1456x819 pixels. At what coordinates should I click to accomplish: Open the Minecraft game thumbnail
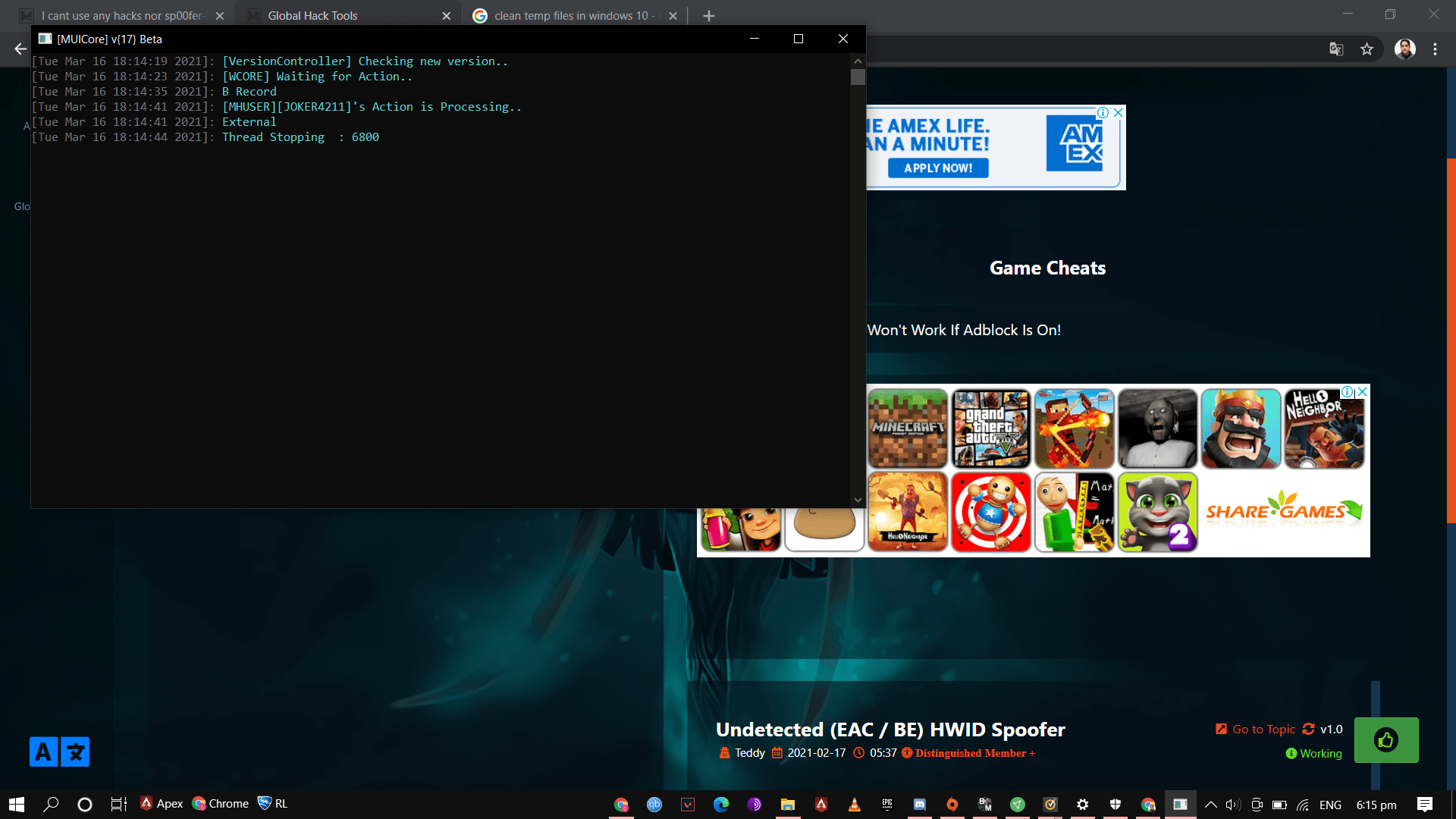pyautogui.click(x=908, y=428)
